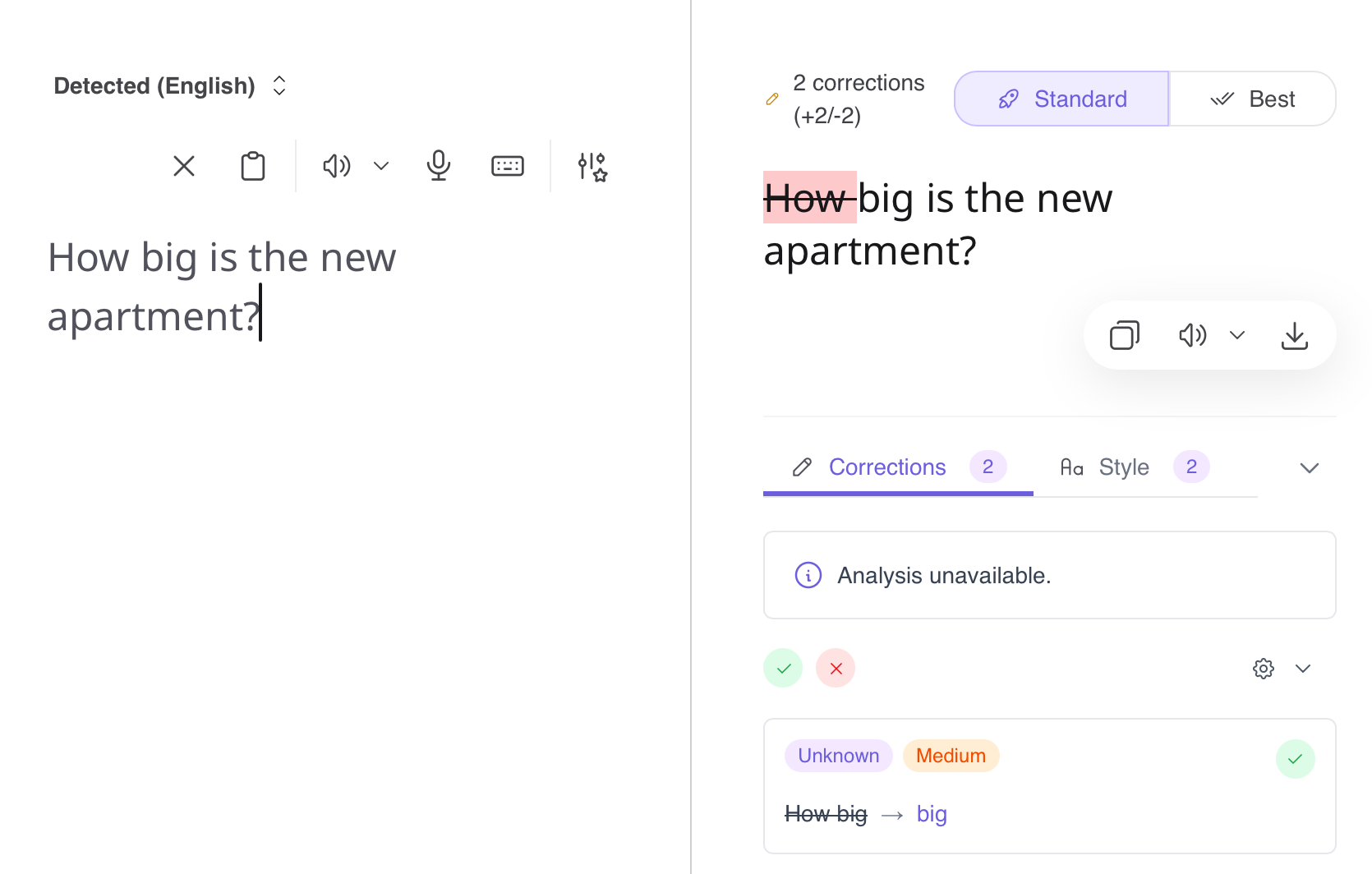
Task: Paste from clipboard into the source box
Action: tap(253, 166)
